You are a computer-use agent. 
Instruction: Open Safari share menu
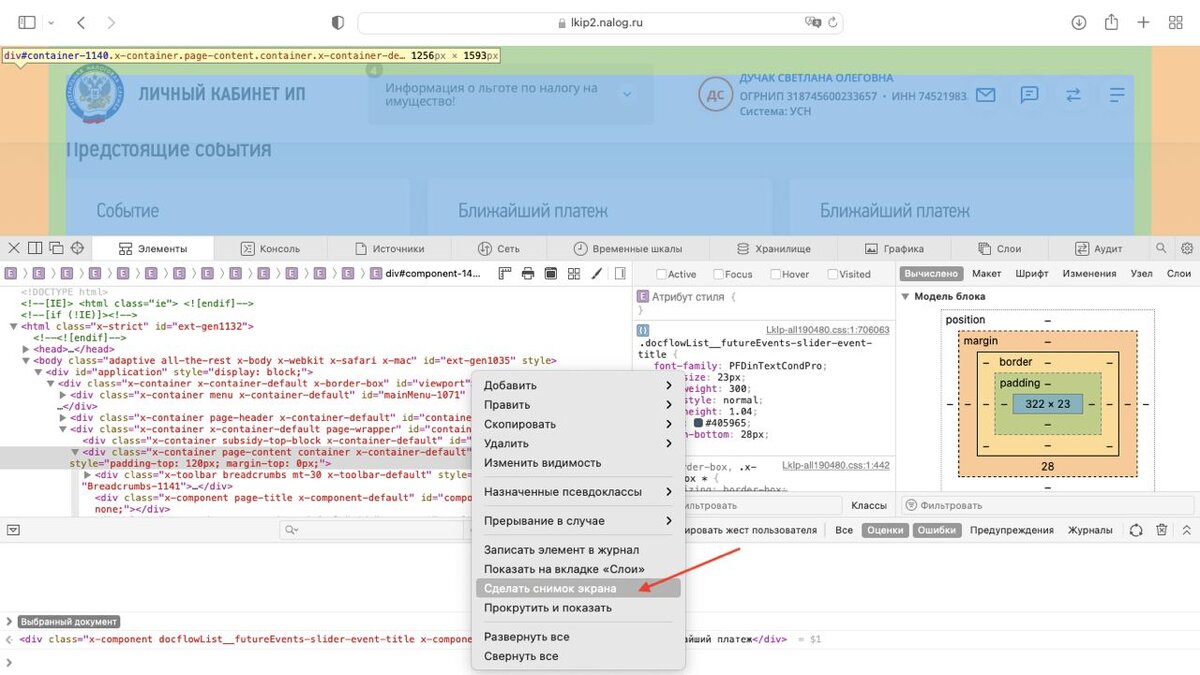coord(1111,22)
